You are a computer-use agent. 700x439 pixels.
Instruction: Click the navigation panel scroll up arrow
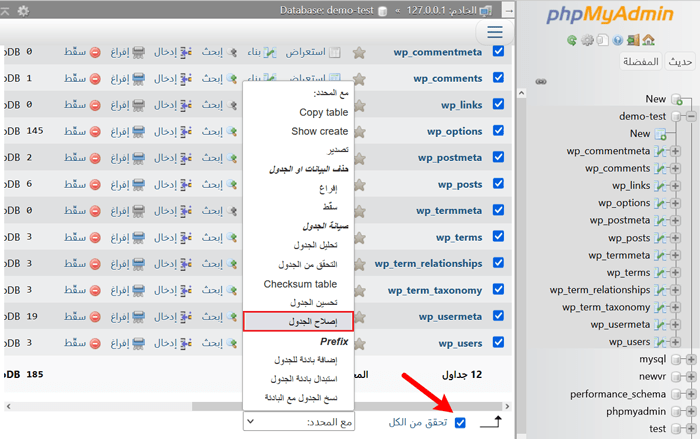pos(521,93)
